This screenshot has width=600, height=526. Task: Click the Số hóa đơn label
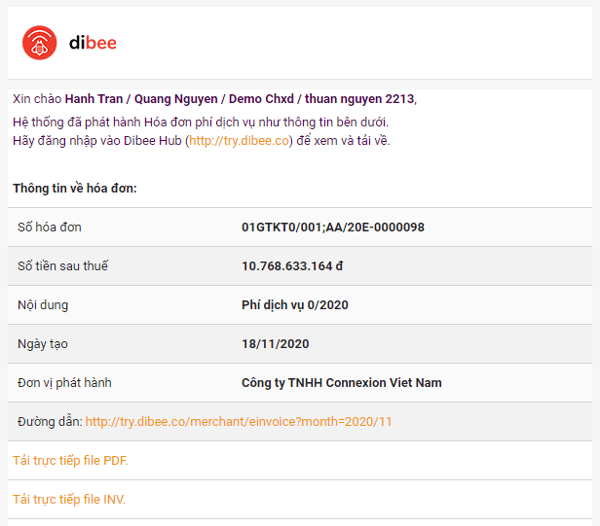pos(49,227)
